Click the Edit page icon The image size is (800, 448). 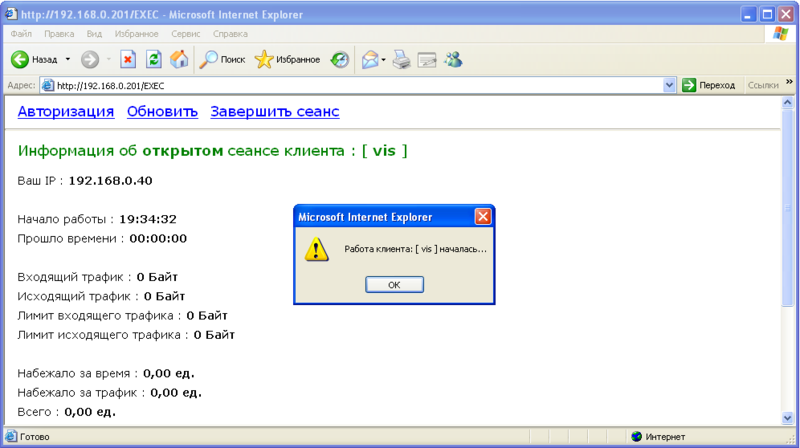[427, 60]
